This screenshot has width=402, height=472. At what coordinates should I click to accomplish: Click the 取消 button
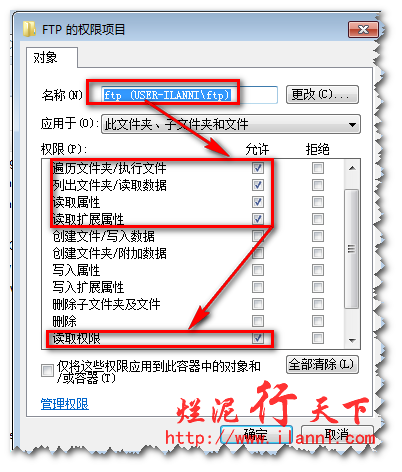[x=337, y=435]
